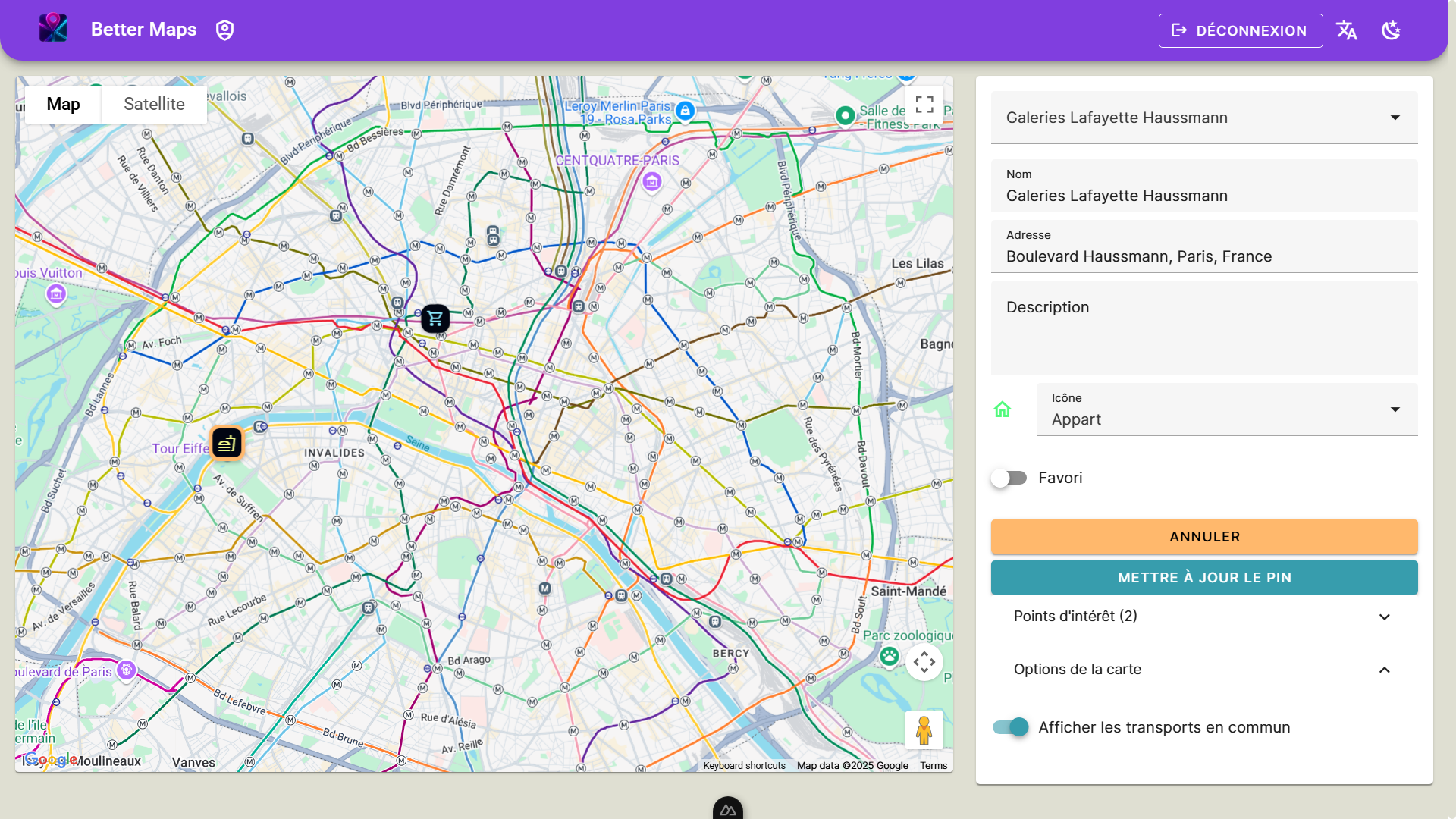The height and width of the screenshot is (819, 1456).
Task: Click the Tour Eiffel pin marker
Action: tap(227, 444)
